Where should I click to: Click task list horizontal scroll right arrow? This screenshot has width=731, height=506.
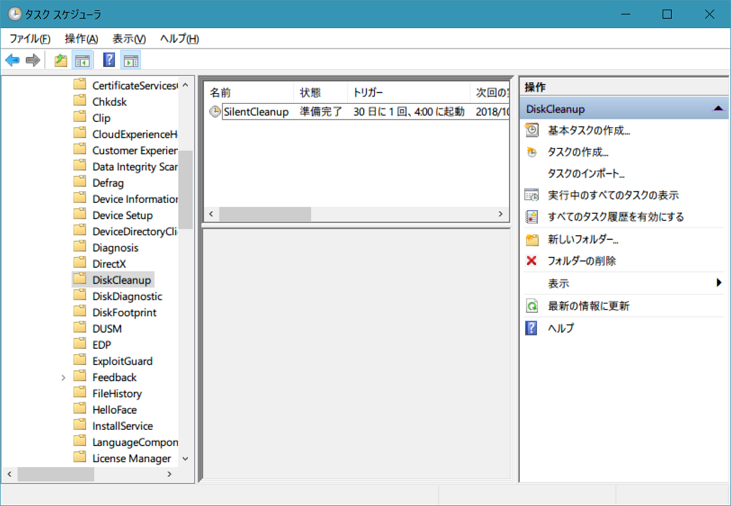[x=501, y=214]
